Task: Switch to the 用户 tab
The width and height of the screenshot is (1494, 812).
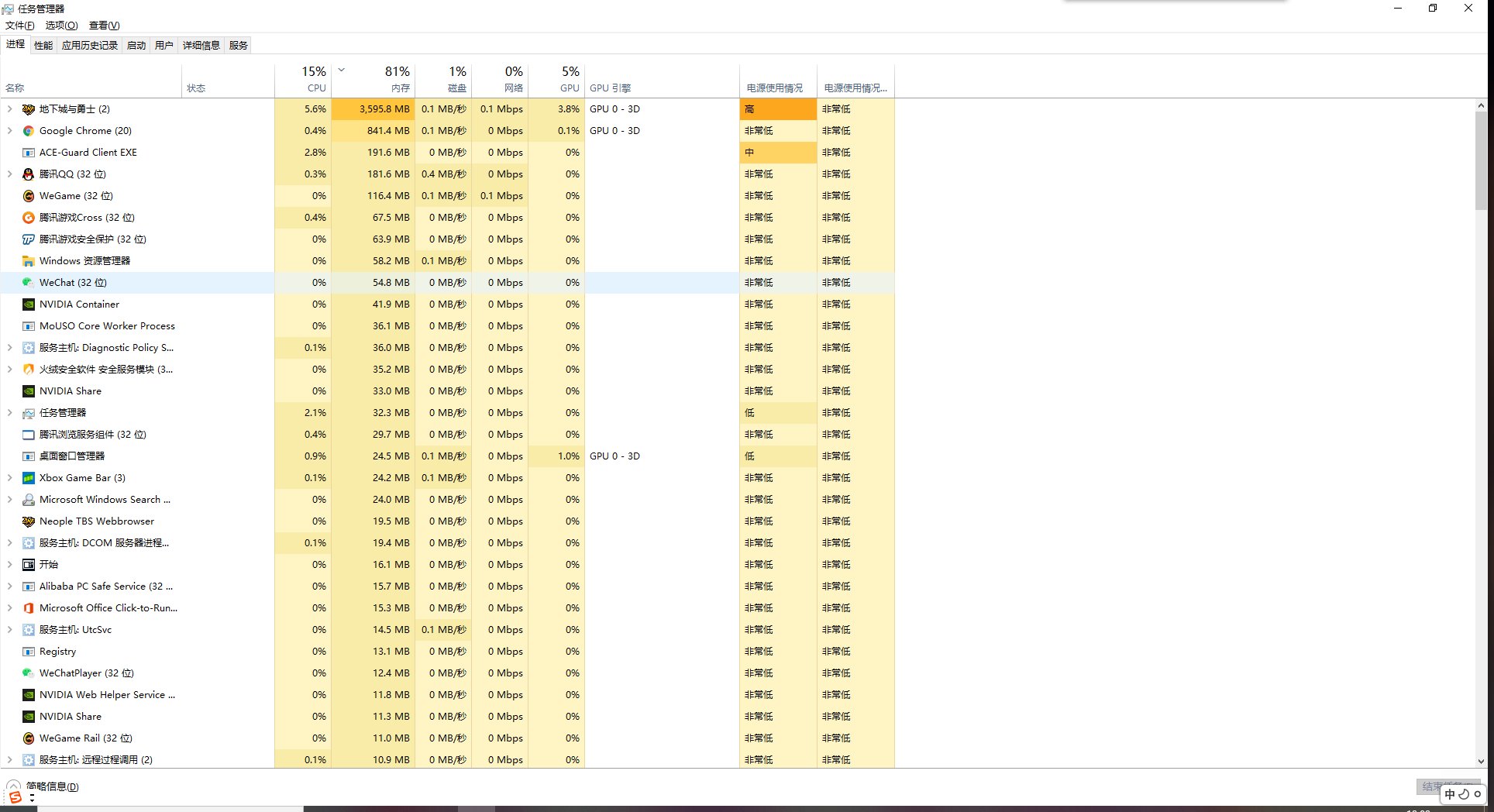Action: tap(164, 45)
